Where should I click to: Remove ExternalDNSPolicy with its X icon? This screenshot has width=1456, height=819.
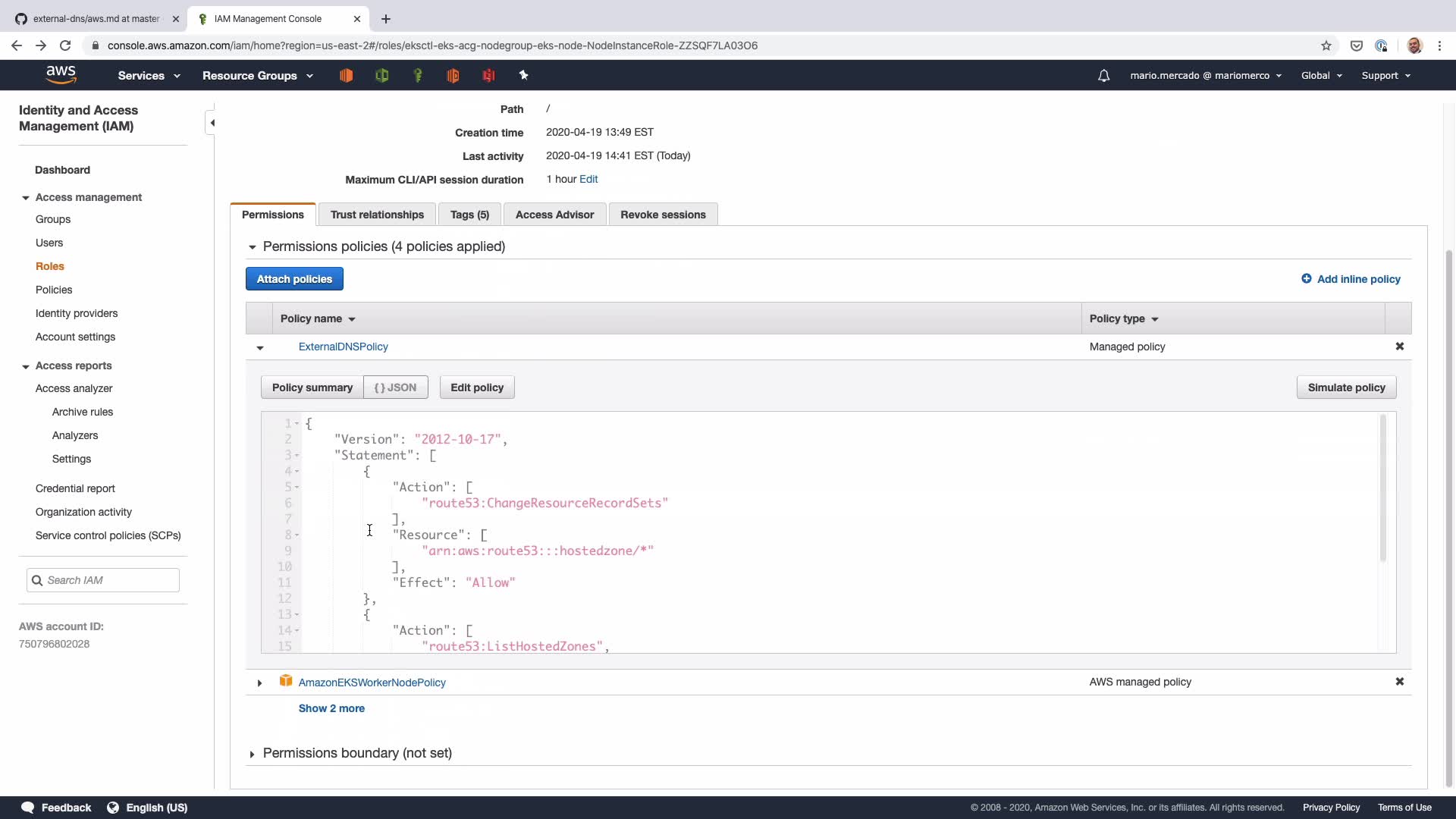pyautogui.click(x=1399, y=347)
